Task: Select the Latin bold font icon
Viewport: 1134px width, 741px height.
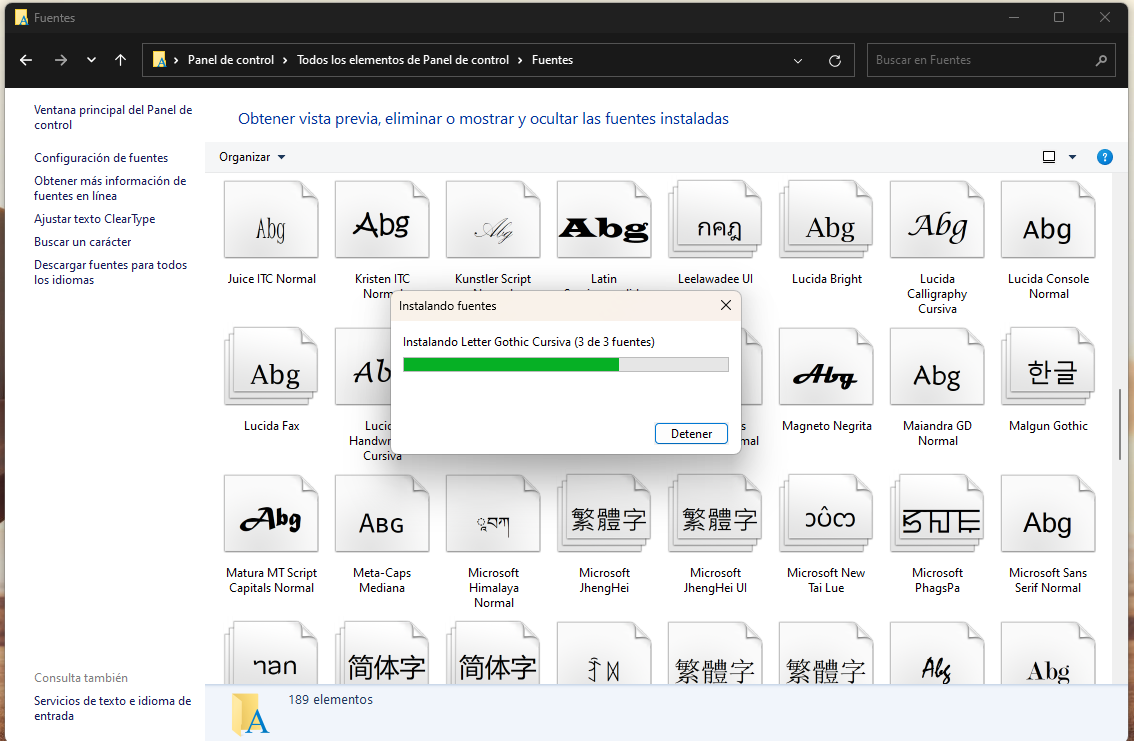Action: [x=604, y=220]
